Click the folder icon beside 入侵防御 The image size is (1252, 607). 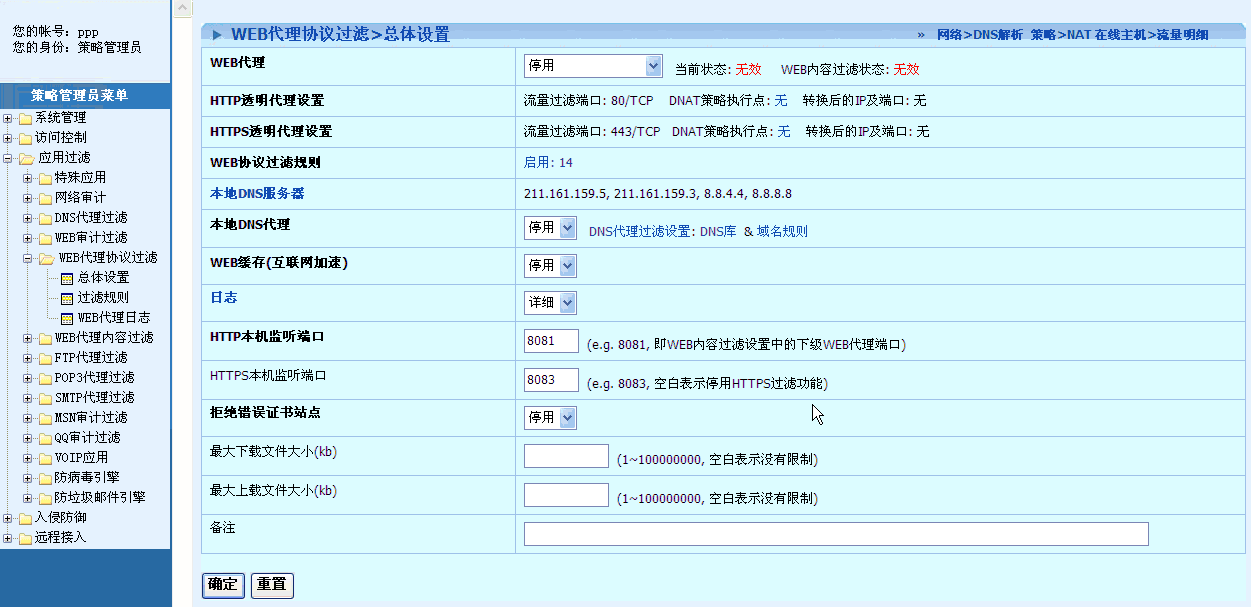pyautogui.click(x=25, y=518)
